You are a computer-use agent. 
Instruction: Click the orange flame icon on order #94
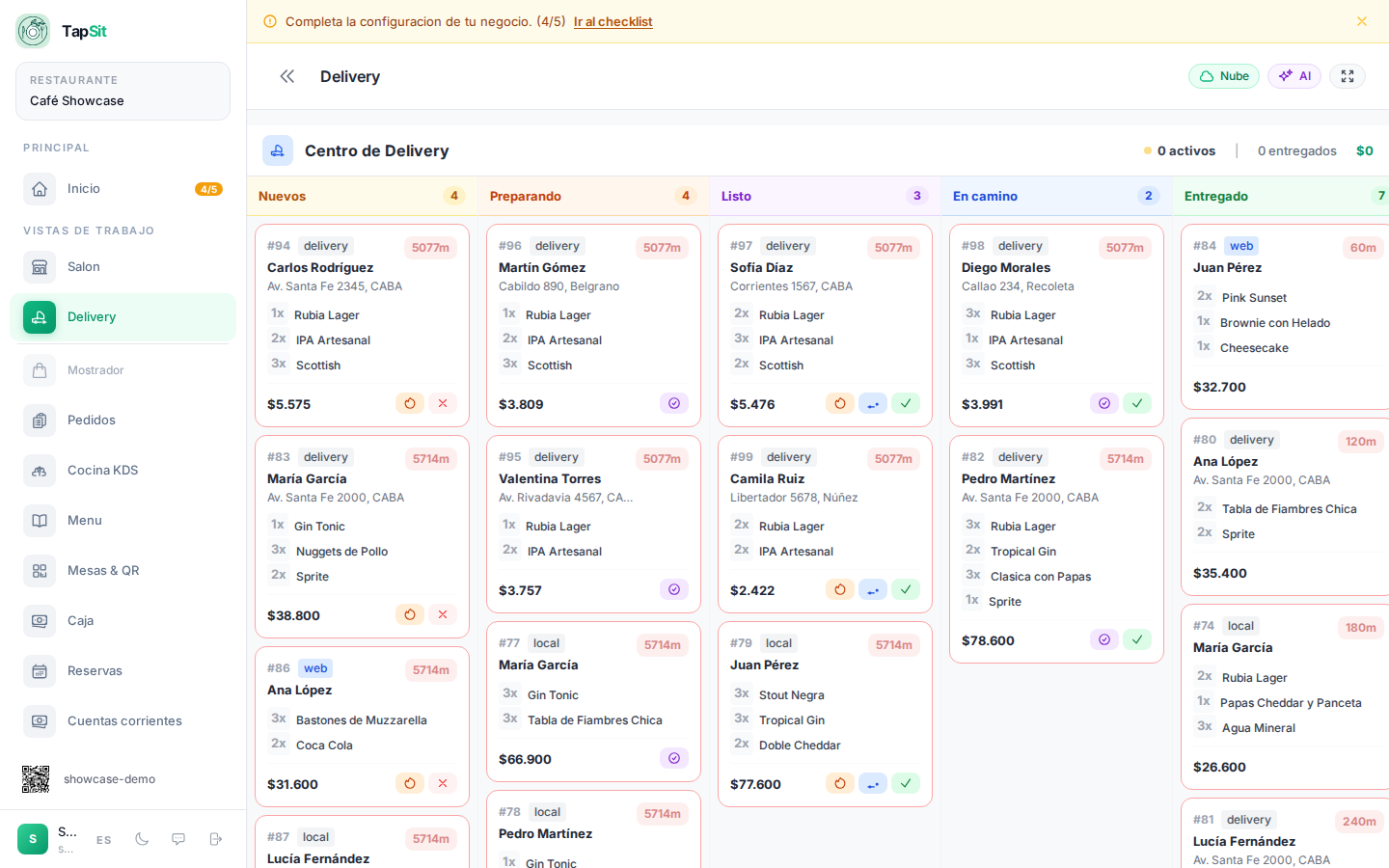click(x=410, y=403)
